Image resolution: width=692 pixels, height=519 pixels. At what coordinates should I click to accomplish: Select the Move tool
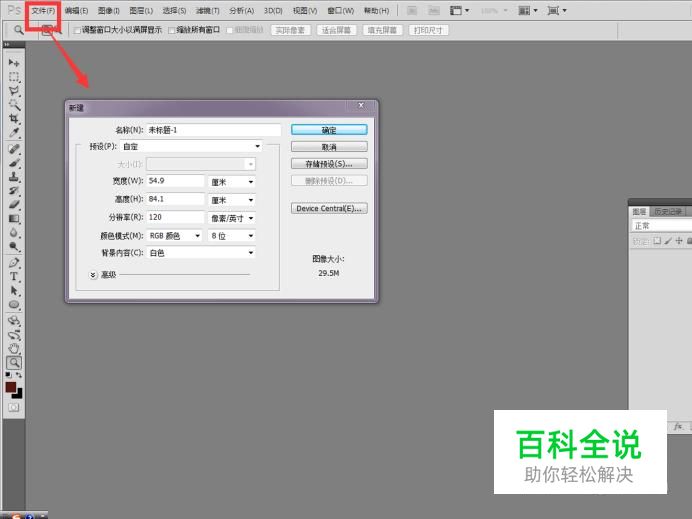tap(14, 63)
